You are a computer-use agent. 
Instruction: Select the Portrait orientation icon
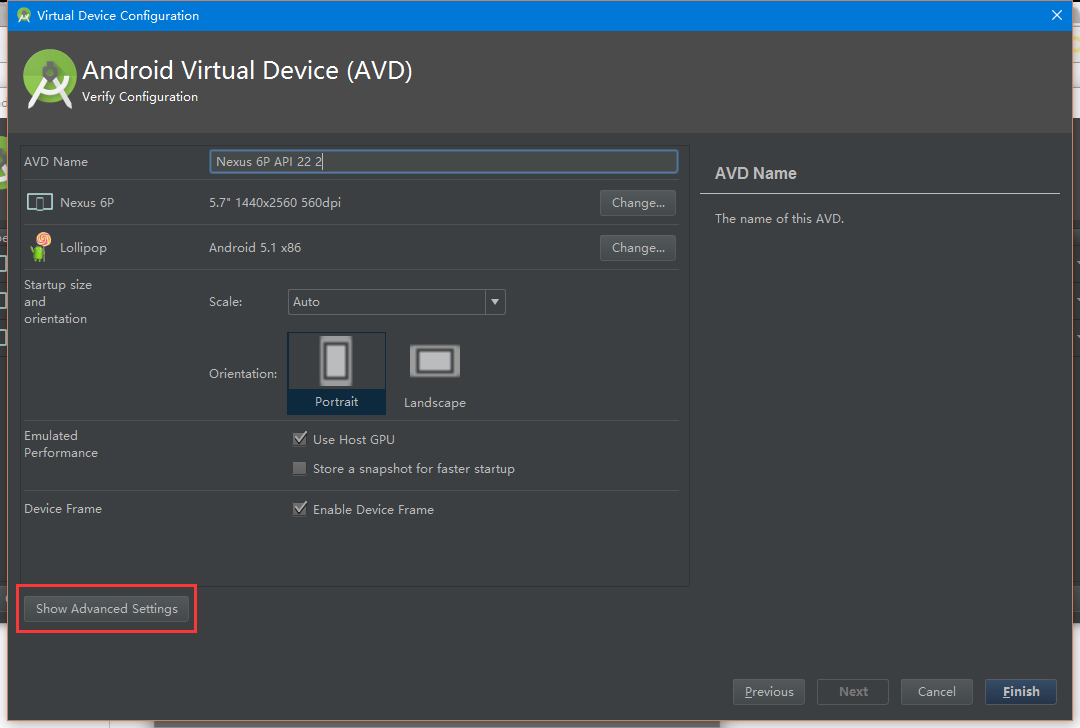[x=336, y=362]
